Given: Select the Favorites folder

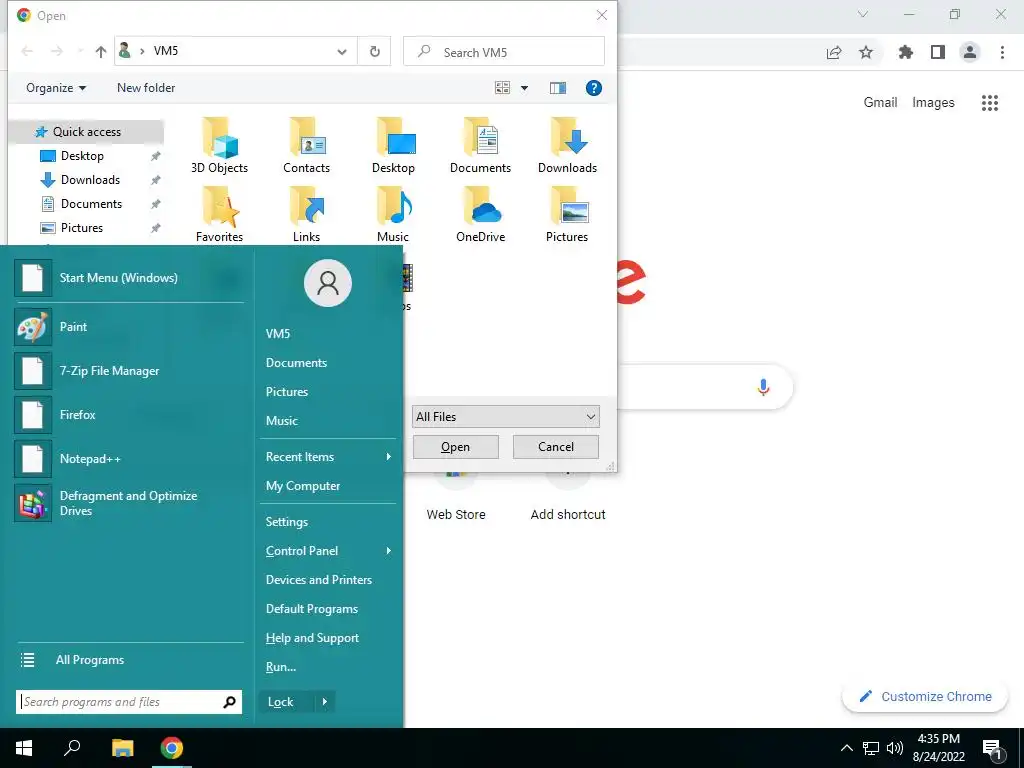Looking at the screenshot, I should pos(219,215).
